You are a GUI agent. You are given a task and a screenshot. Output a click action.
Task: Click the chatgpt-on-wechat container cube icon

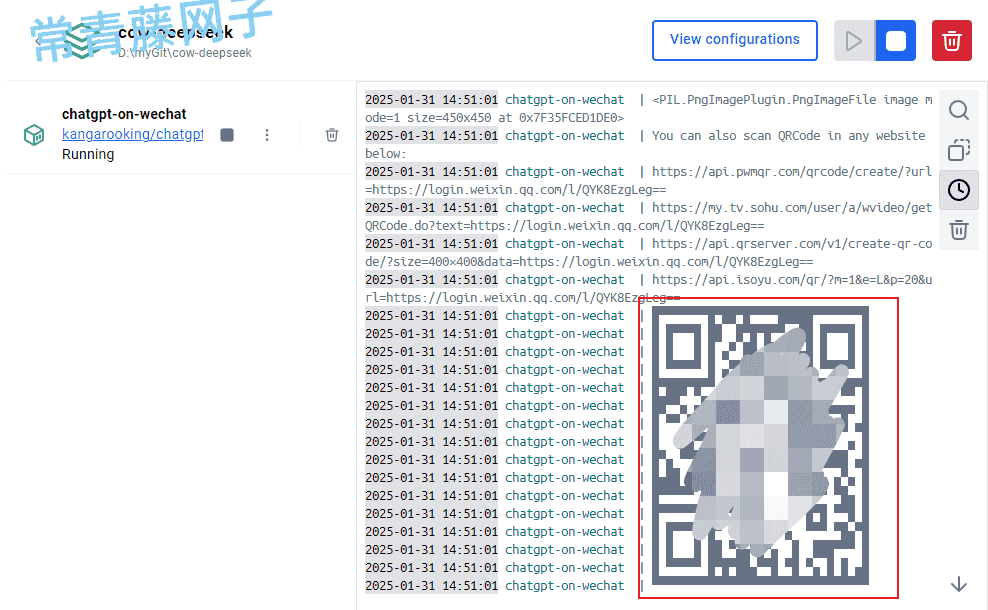34,135
